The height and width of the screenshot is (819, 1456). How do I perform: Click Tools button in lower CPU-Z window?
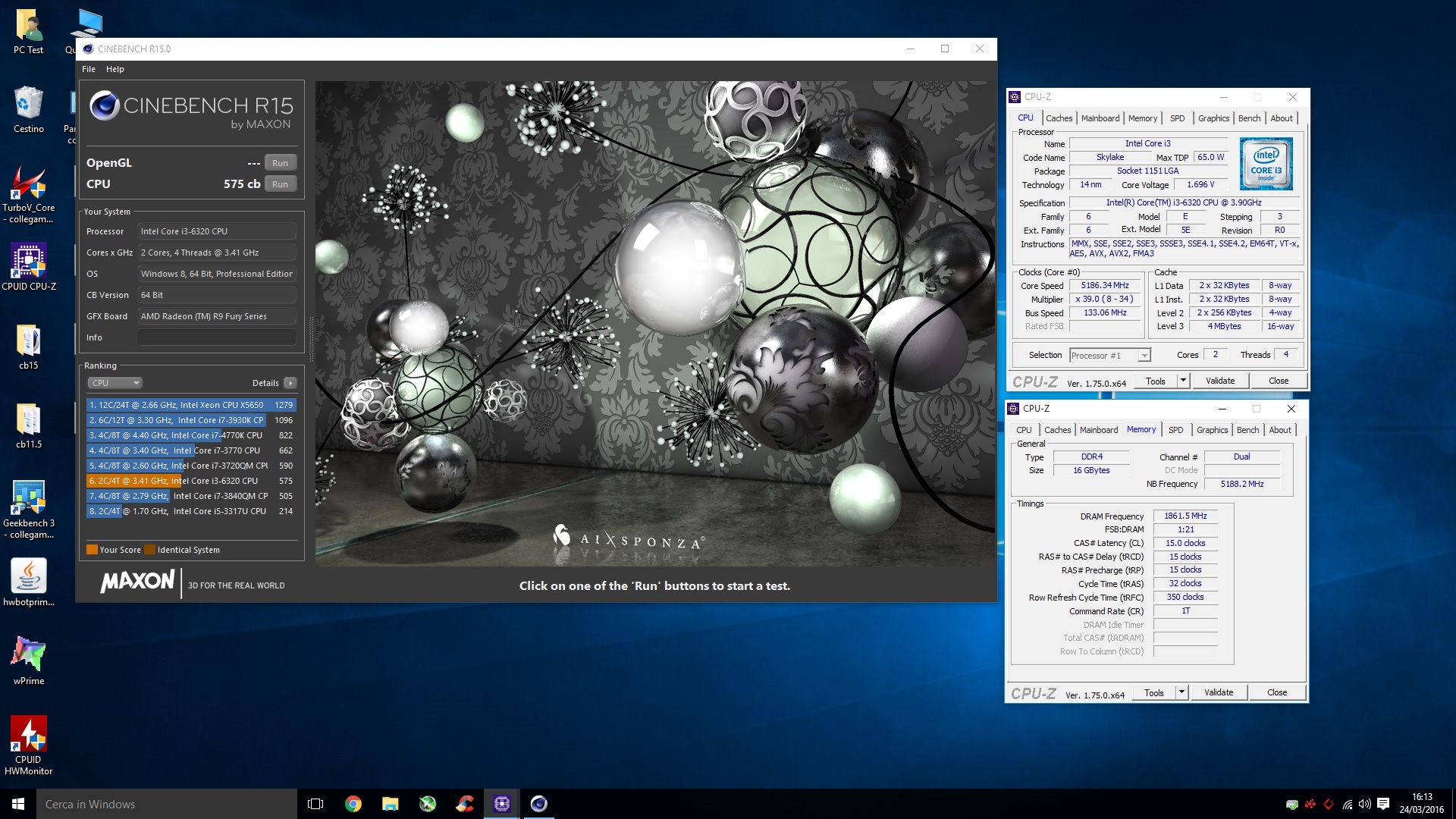1154,692
